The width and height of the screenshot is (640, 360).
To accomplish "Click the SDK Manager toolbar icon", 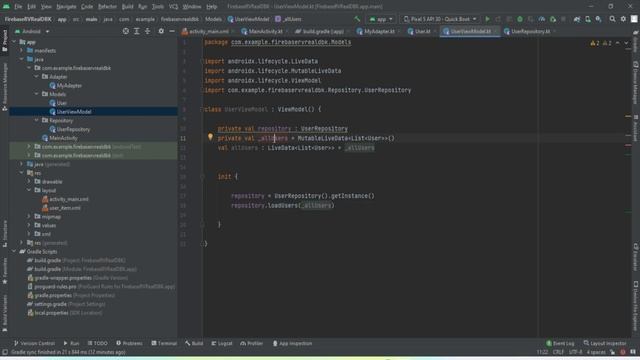I will click(x=598, y=19).
